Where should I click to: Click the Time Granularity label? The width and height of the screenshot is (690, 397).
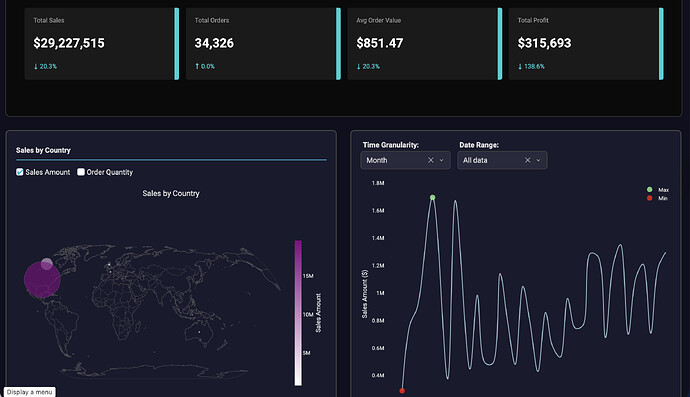pos(391,145)
